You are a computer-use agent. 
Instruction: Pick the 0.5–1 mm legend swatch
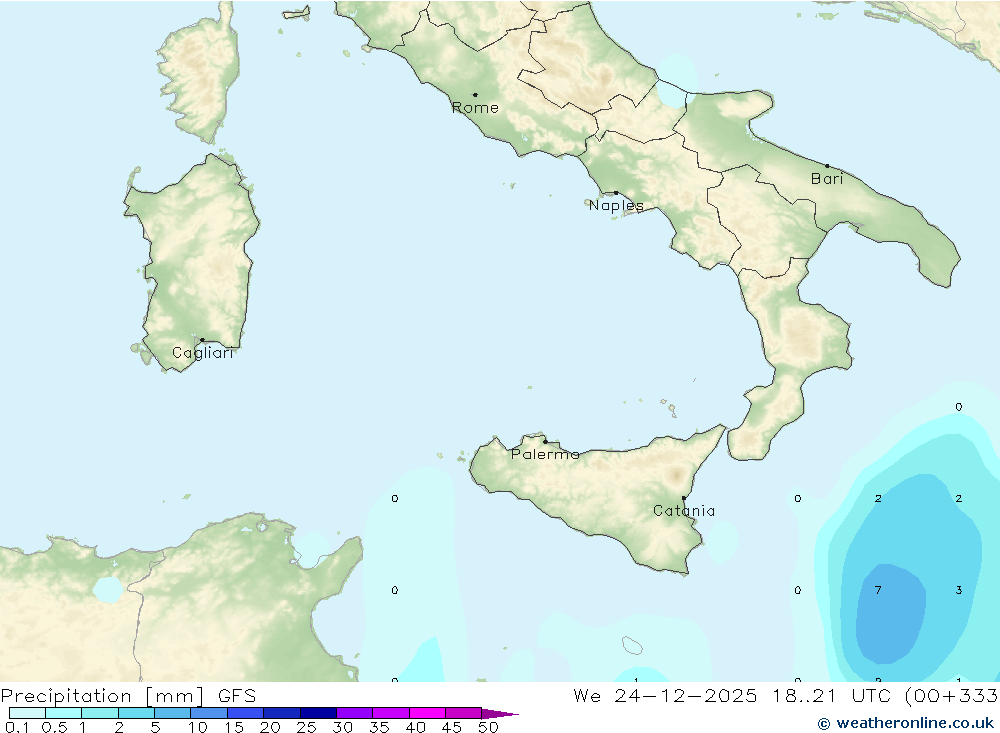point(64,713)
